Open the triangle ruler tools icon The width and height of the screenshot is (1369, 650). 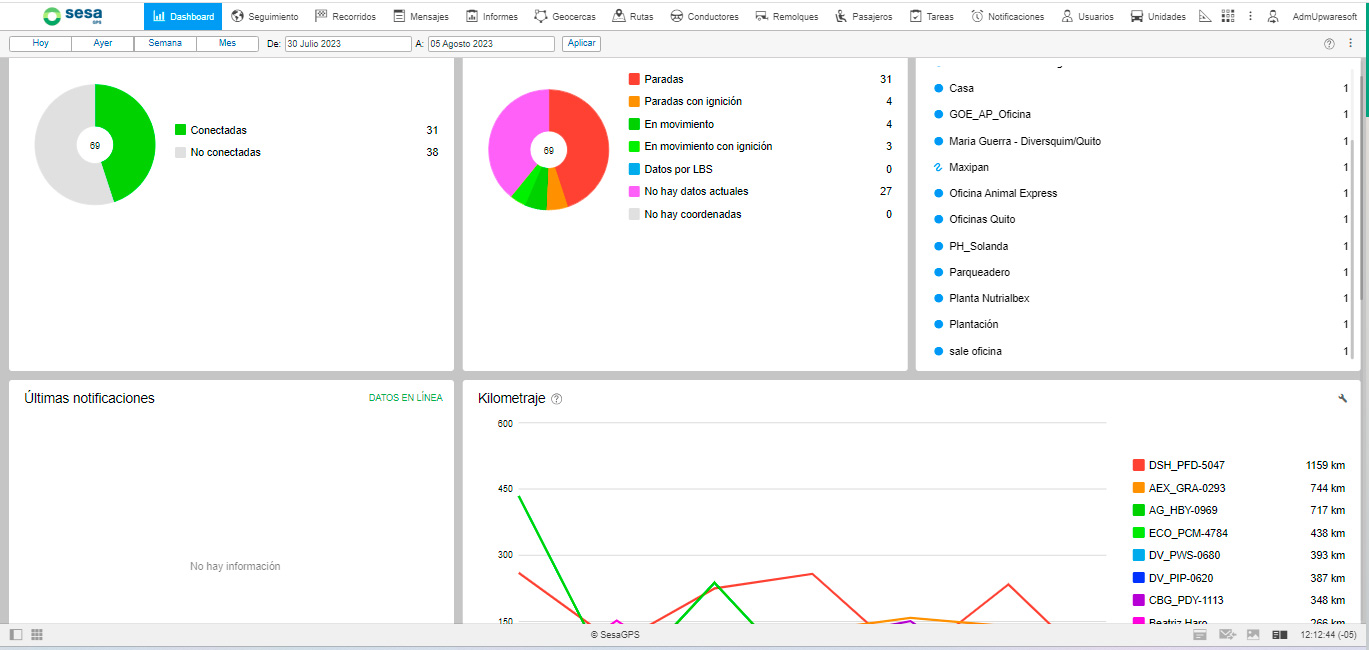click(x=1205, y=16)
